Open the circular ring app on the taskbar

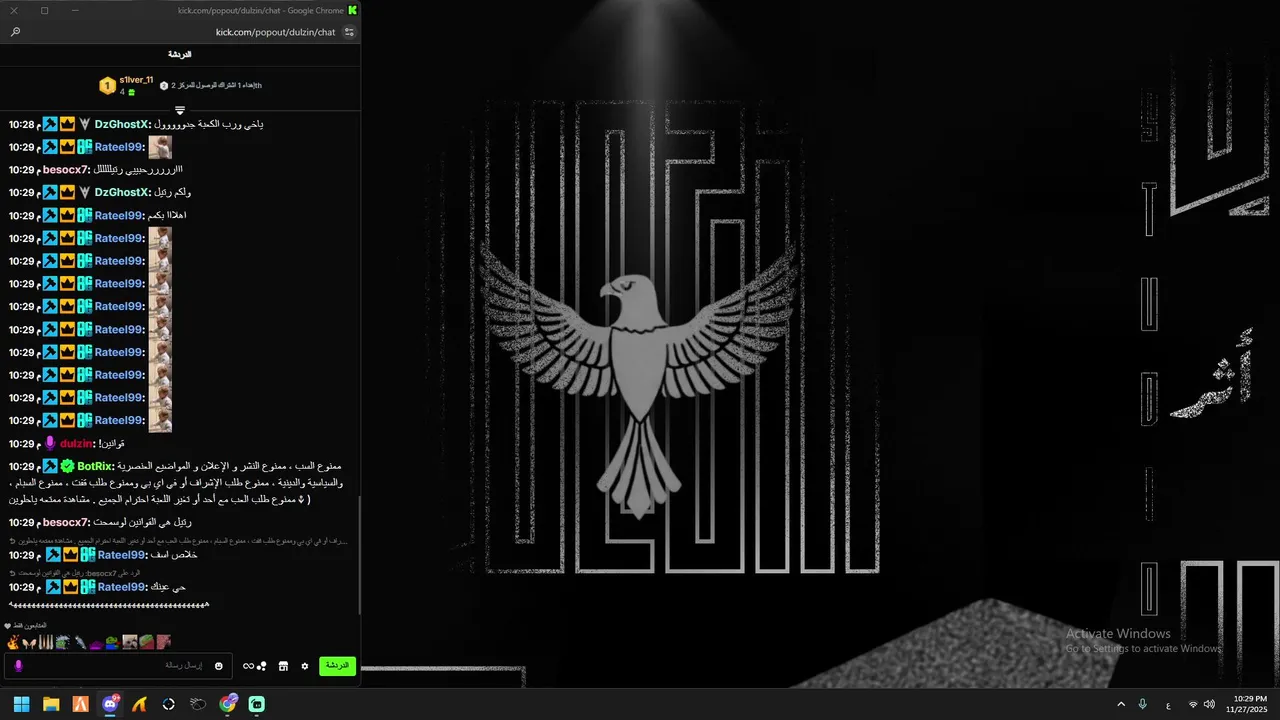[x=169, y=704]
